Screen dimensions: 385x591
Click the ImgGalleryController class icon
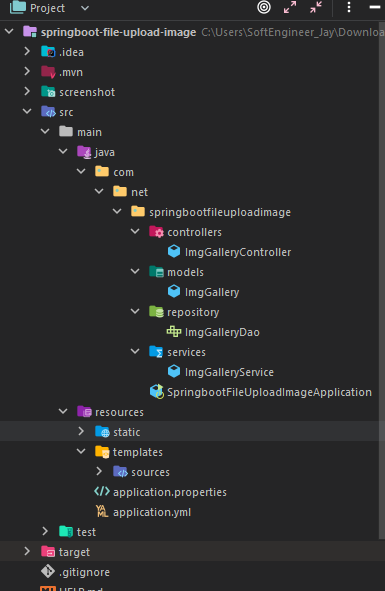click(x=174, y=251)
